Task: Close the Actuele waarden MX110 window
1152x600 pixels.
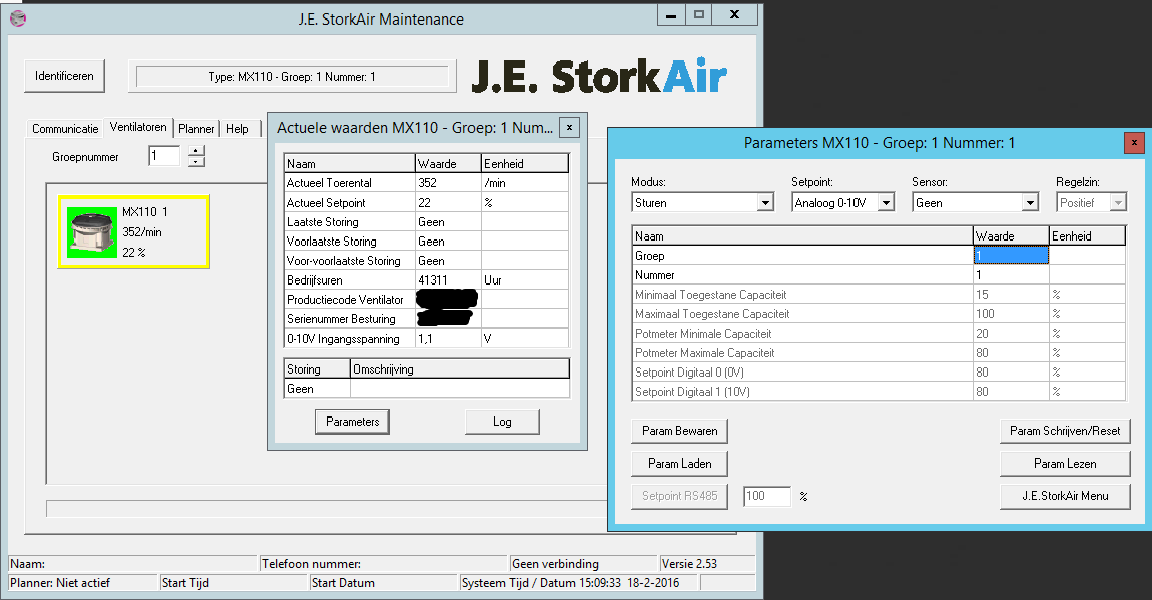Action: [569, 127]
